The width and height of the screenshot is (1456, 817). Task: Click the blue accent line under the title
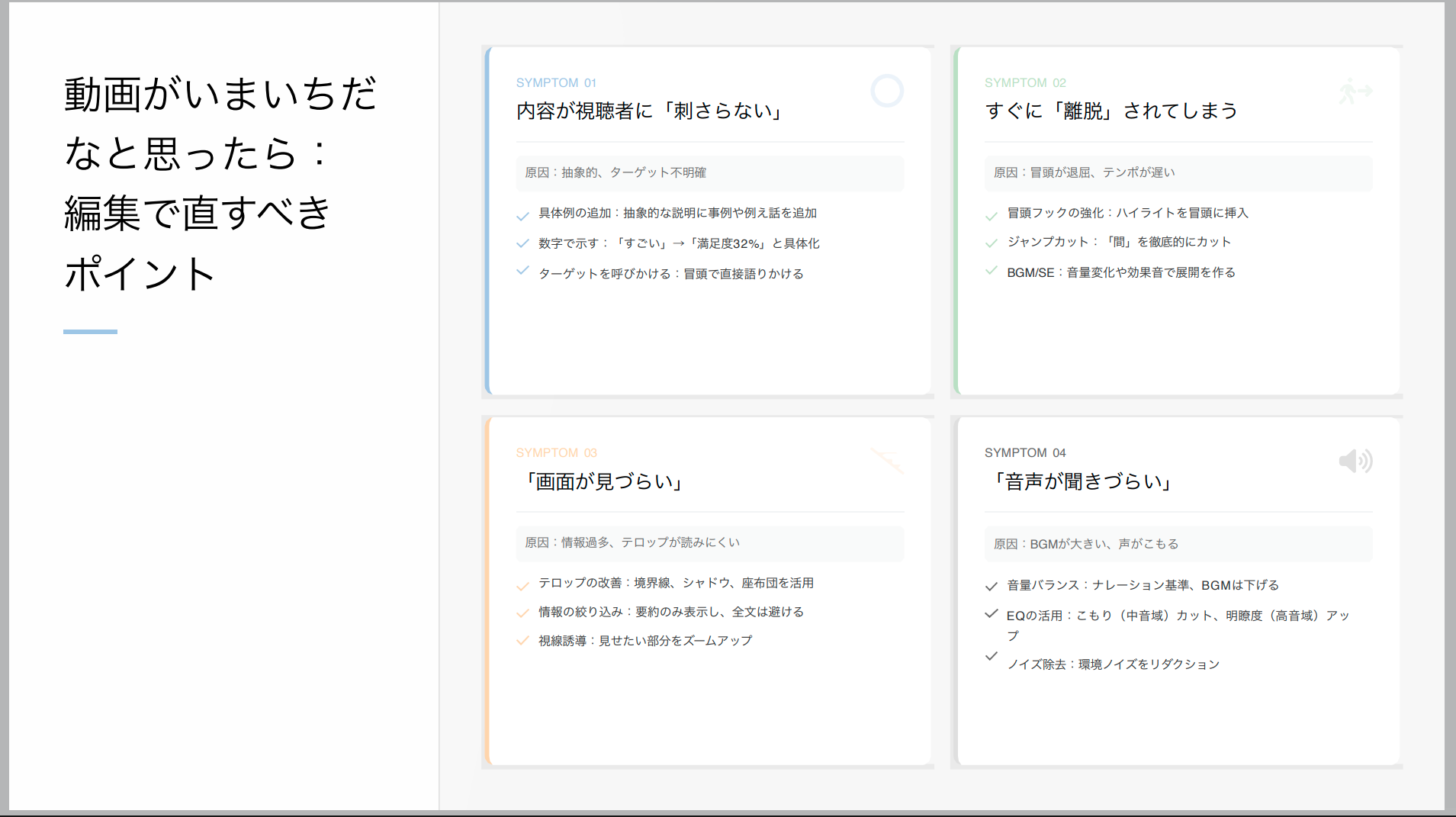[90, 332]
